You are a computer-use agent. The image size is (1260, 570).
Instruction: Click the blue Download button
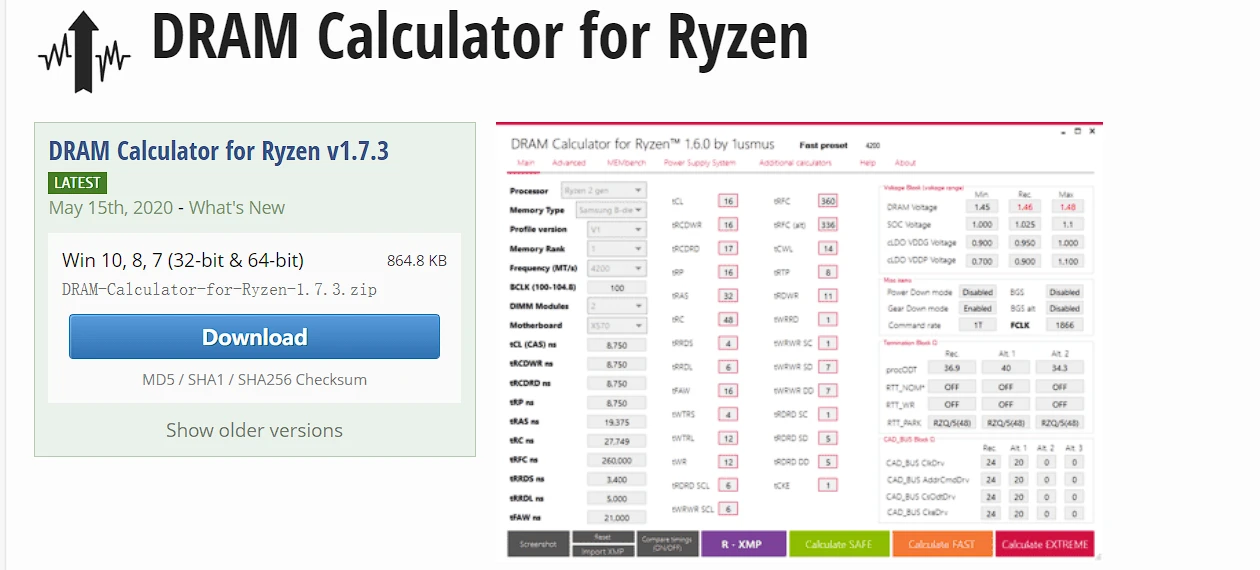254,337
